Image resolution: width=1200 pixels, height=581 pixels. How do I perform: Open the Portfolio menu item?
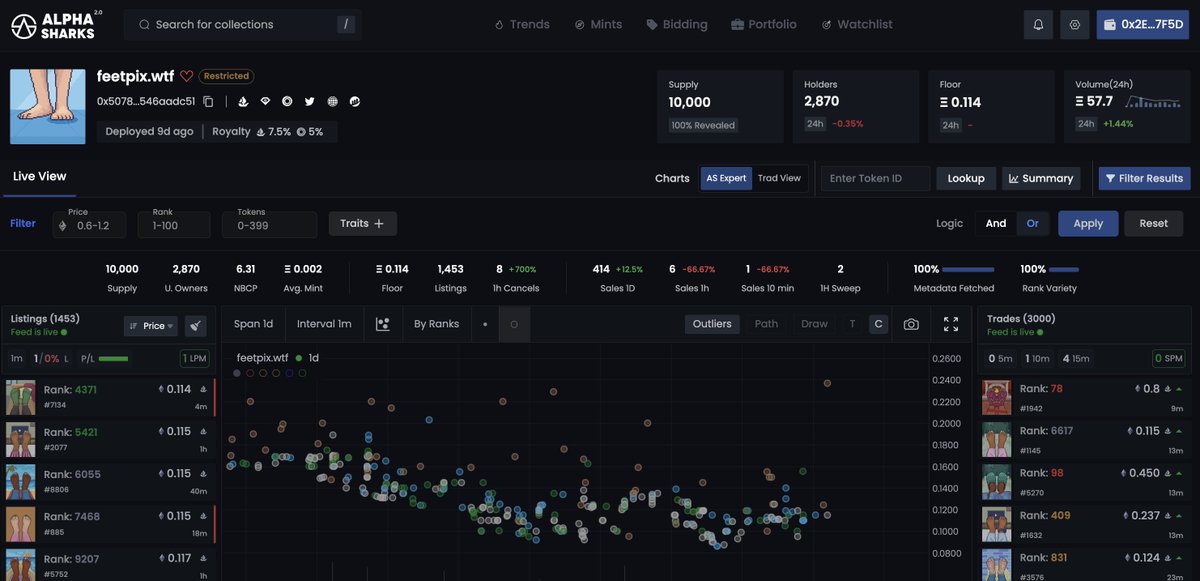764,23
